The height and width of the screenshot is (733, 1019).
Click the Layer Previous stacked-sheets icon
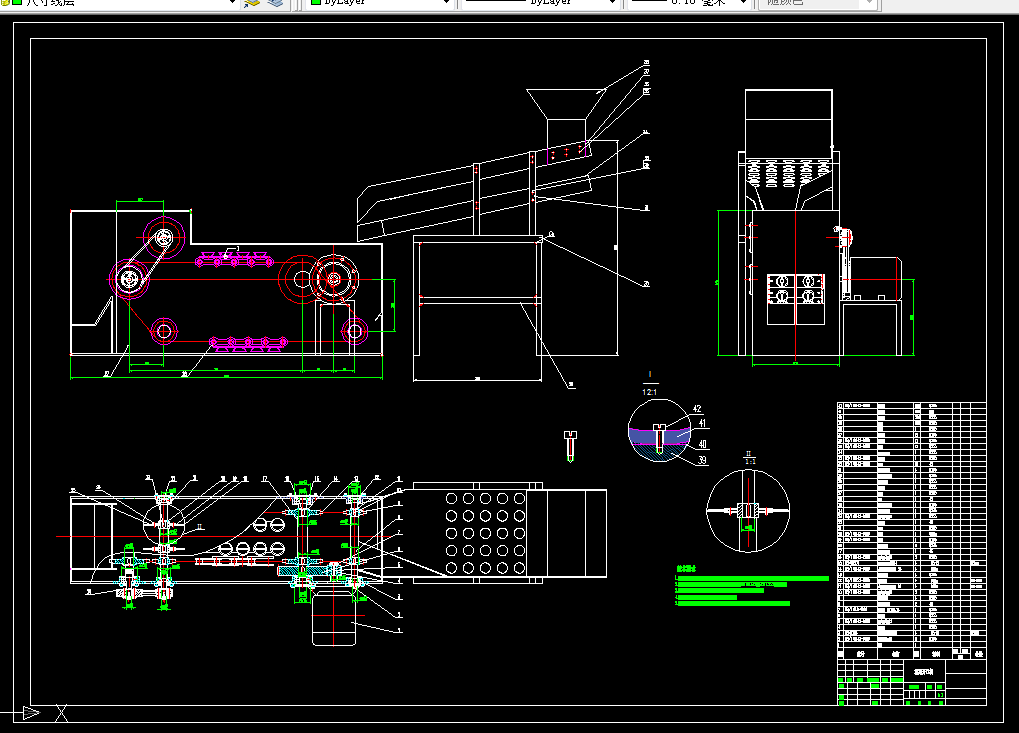pyautogui.click(x=276, y=3)
